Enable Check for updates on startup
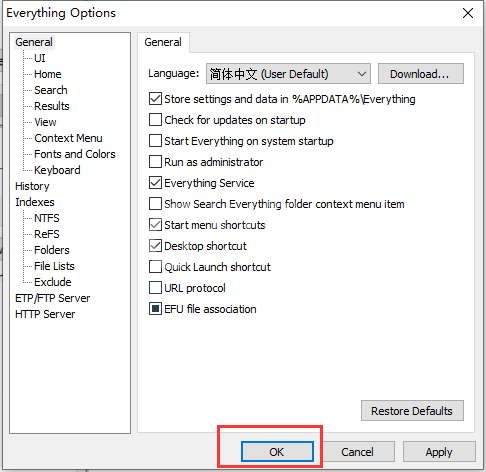 click(155, 120)
